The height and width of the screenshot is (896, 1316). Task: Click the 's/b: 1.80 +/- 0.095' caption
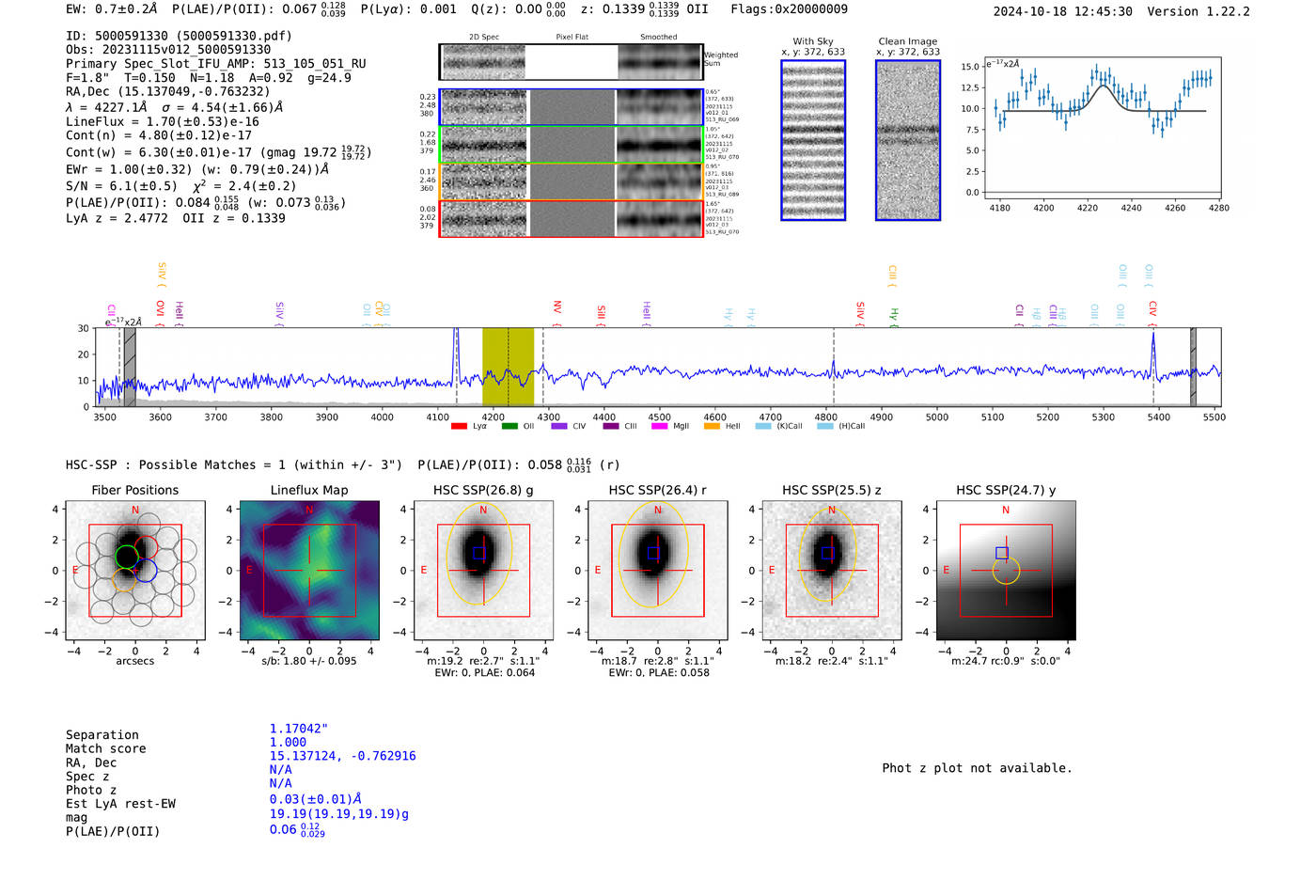[309, 661]
